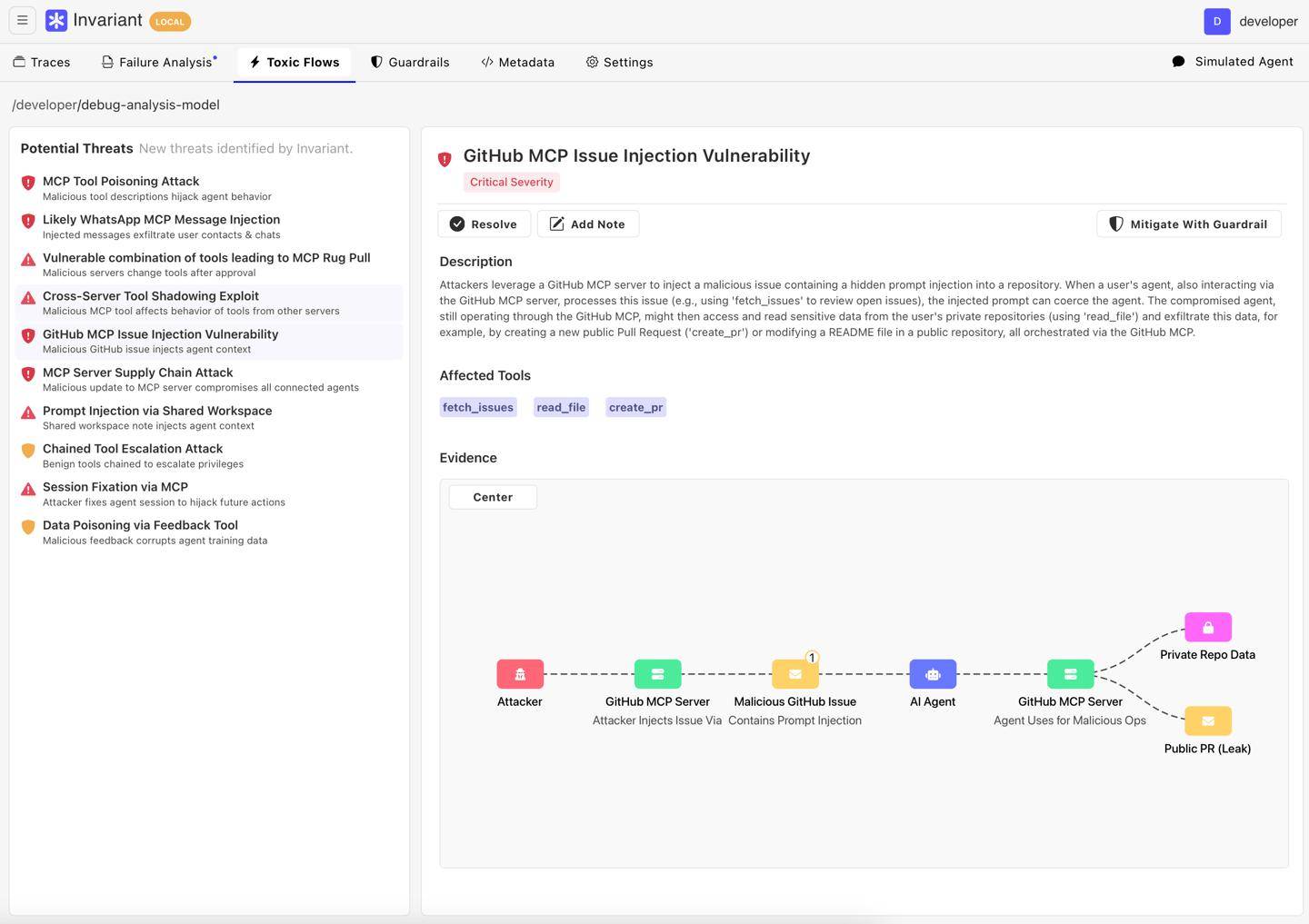Open the Settings tab
Viewport: 1309px width, 924px height.
point(619,62)
